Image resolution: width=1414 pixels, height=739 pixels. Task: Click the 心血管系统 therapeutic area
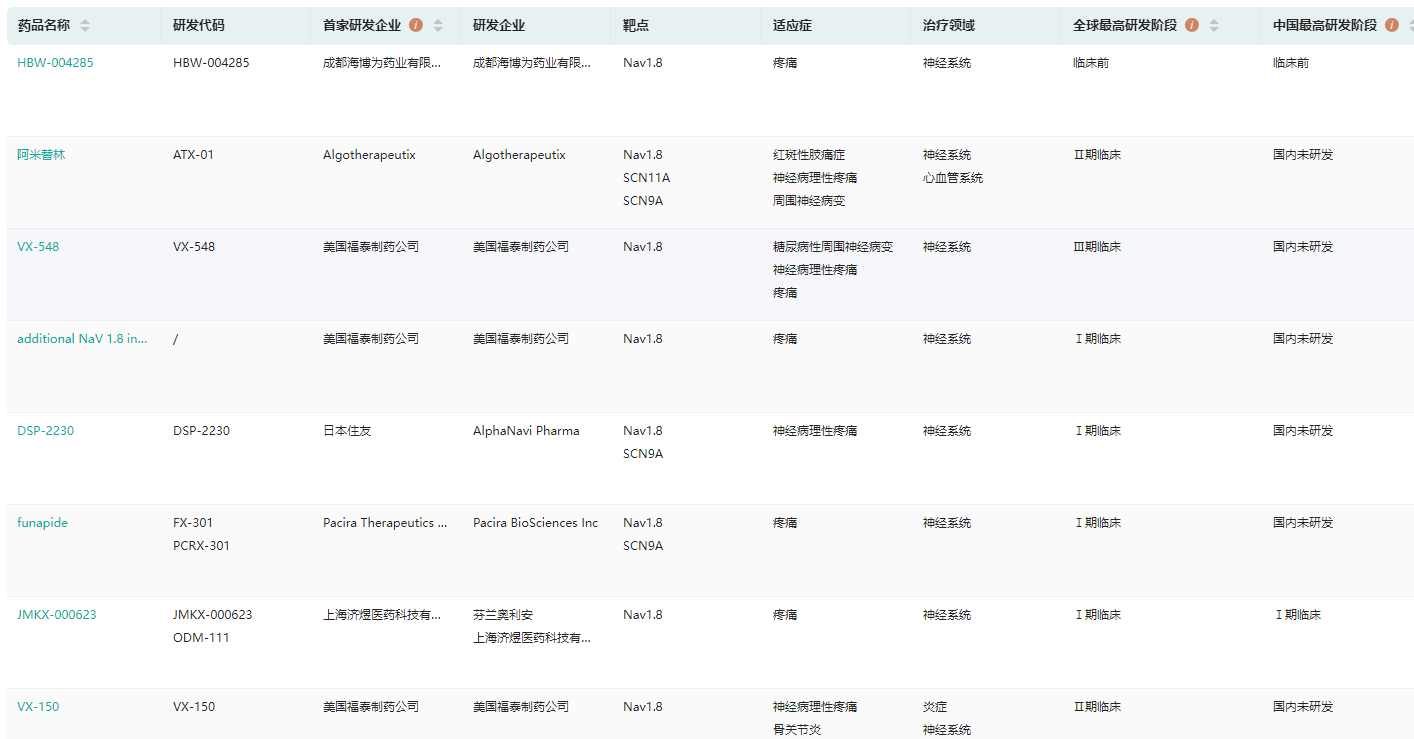point(953,178)
